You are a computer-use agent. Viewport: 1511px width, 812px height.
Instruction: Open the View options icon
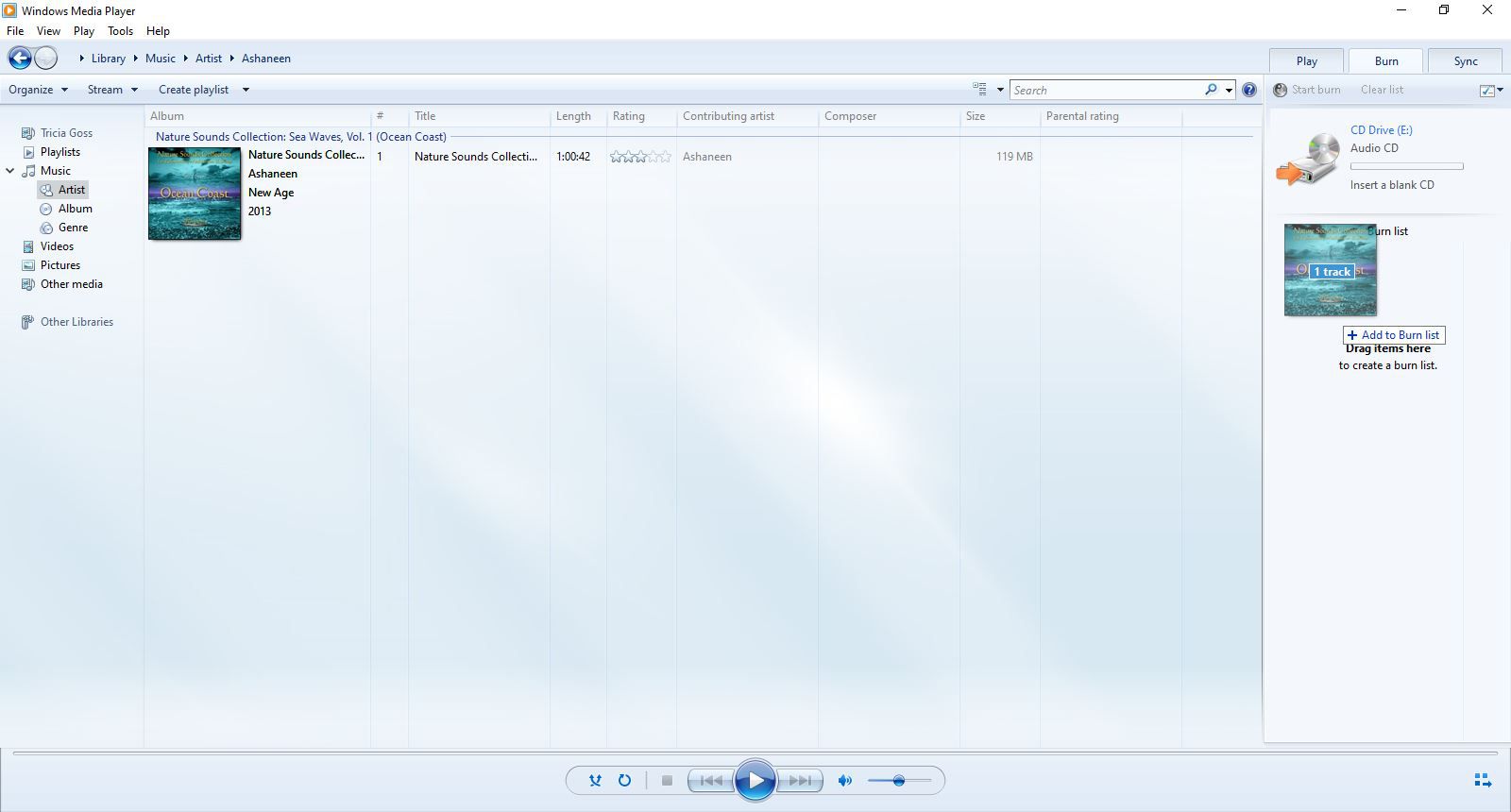(x=979, y=90)
